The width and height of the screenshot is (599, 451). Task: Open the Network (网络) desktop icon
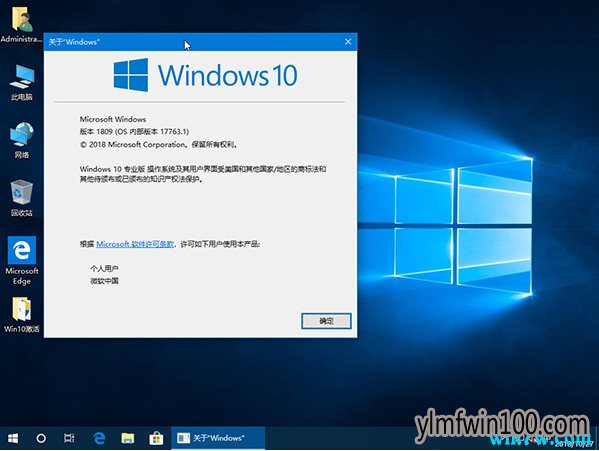(x=22, y=140)
